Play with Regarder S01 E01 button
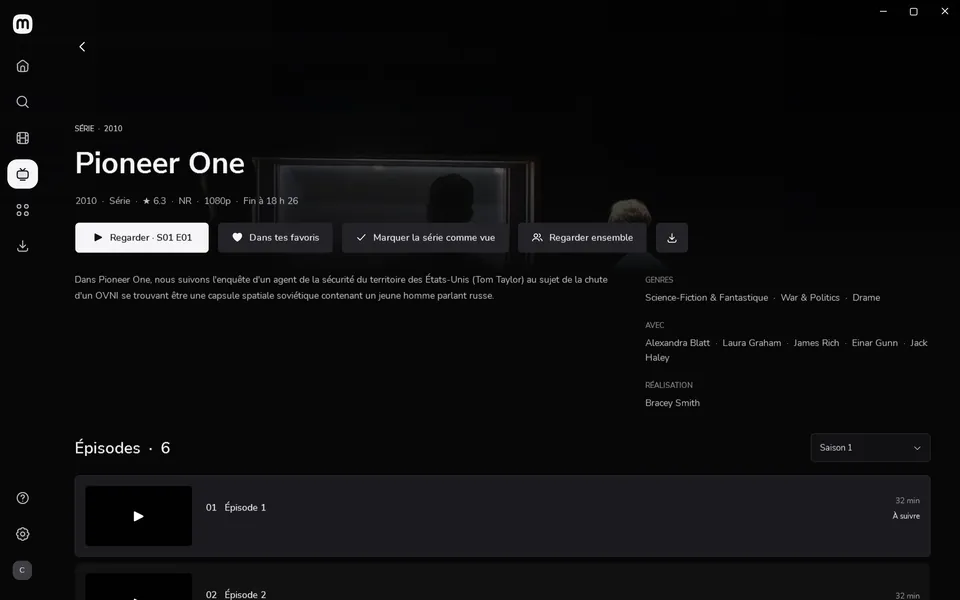The height and width of the screenshot is (600, 960). click(141, 238)
